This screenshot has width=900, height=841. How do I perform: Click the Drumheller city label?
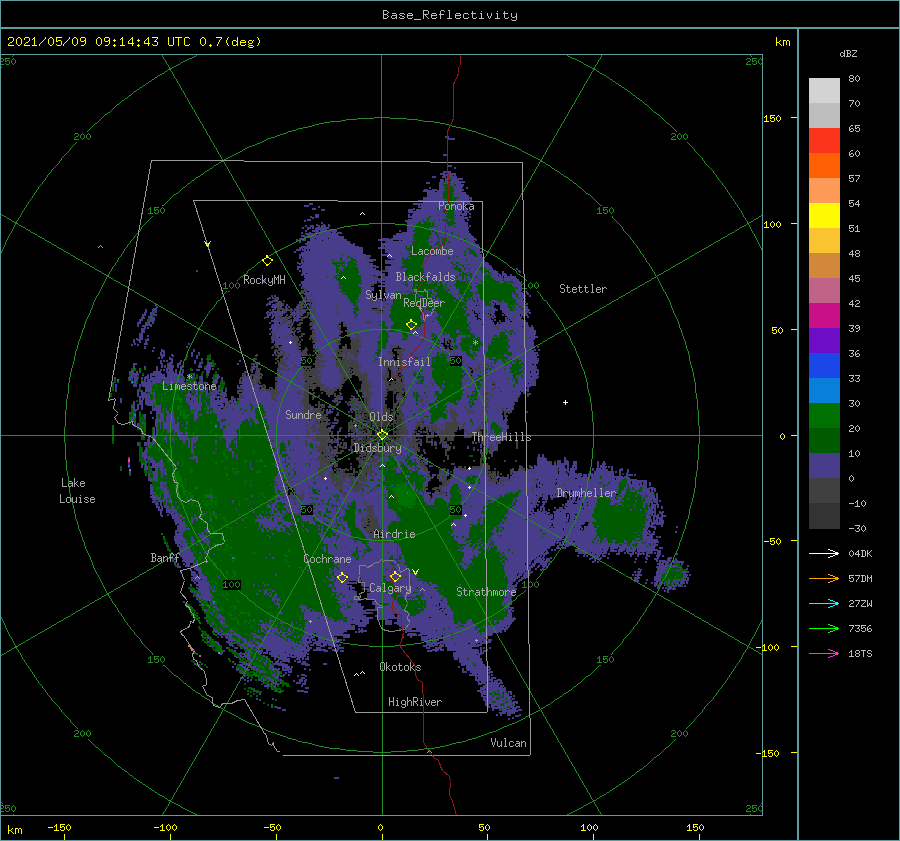586,493
